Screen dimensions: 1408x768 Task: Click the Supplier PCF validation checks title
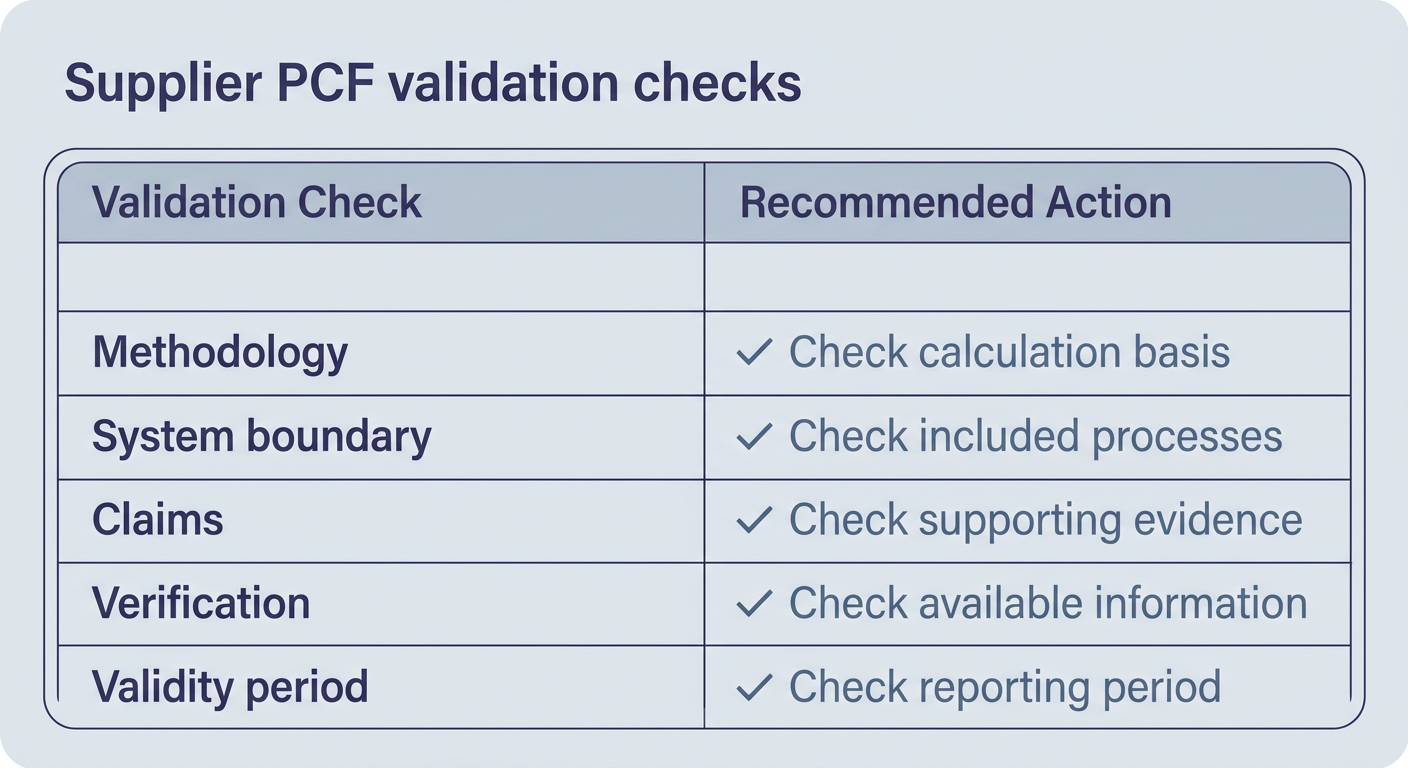[x=433, y=84]
